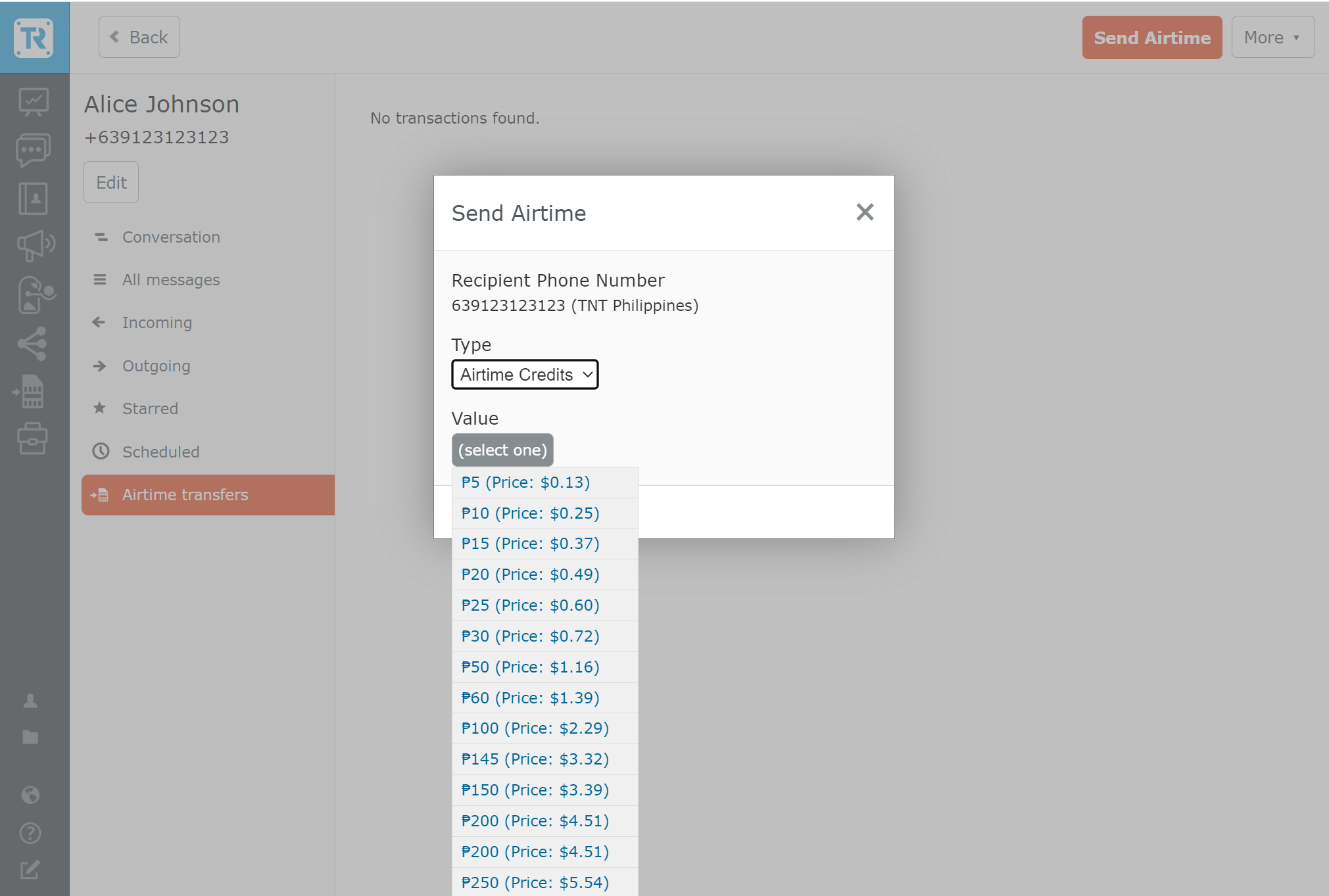The width and height of the screenshot is (1329, 896).
Task: Click the recipient number 639123123123 (TNT Philippines)
Action: click(575, 306)
